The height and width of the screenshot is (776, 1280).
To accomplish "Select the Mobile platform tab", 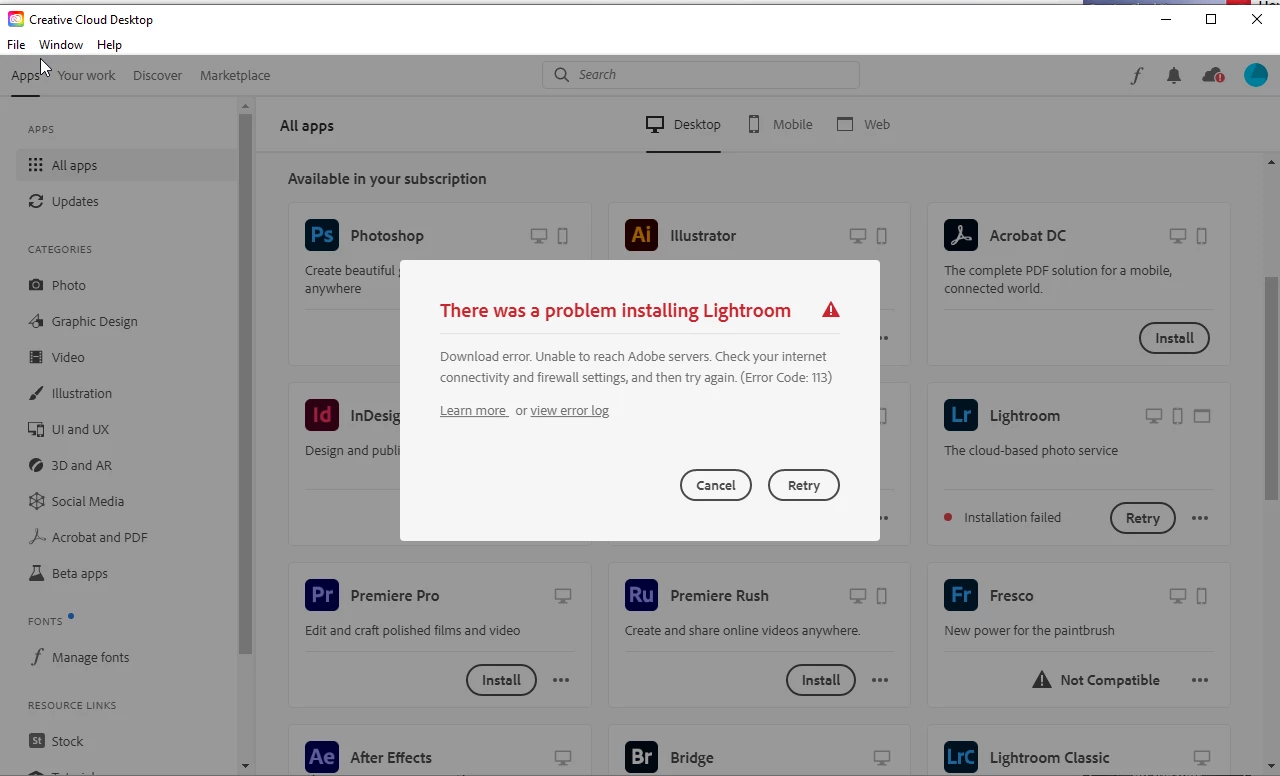I will coord(779,125).
